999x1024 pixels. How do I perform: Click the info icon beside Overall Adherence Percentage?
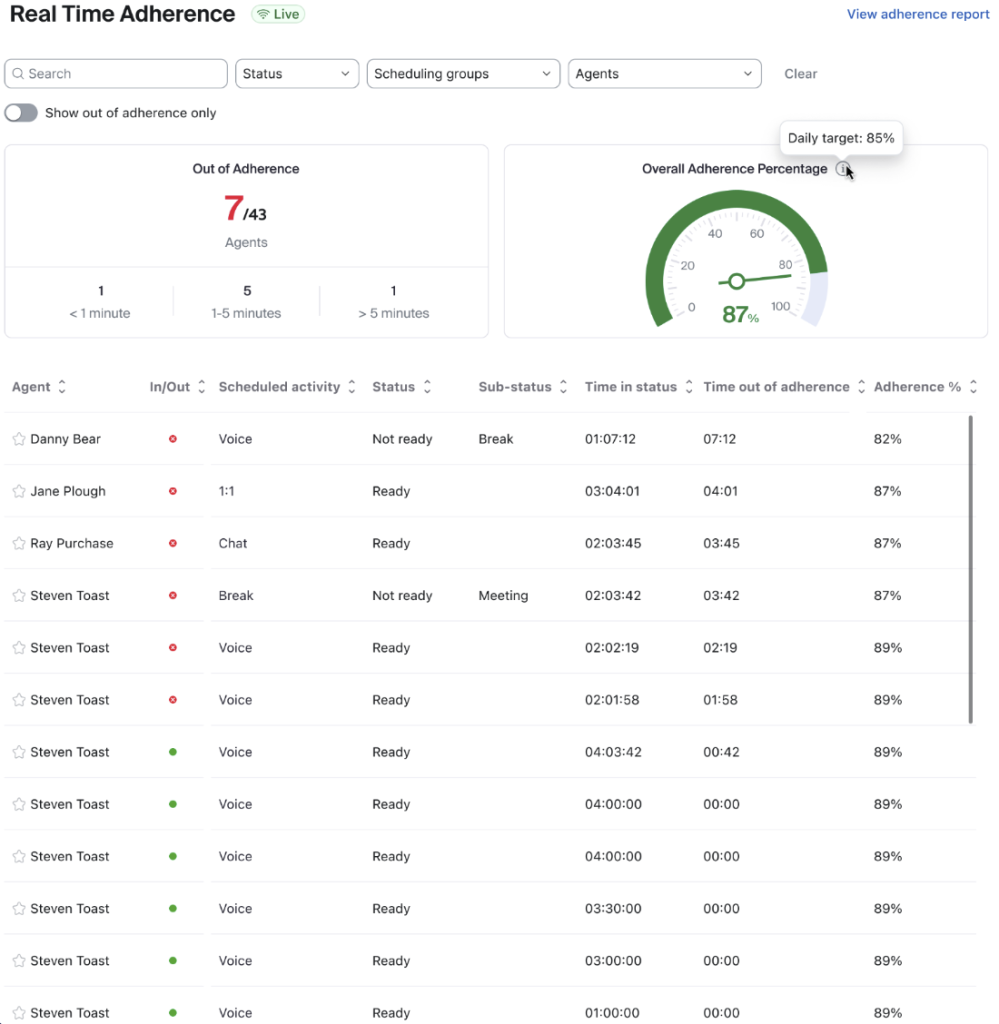coord(843,169)
